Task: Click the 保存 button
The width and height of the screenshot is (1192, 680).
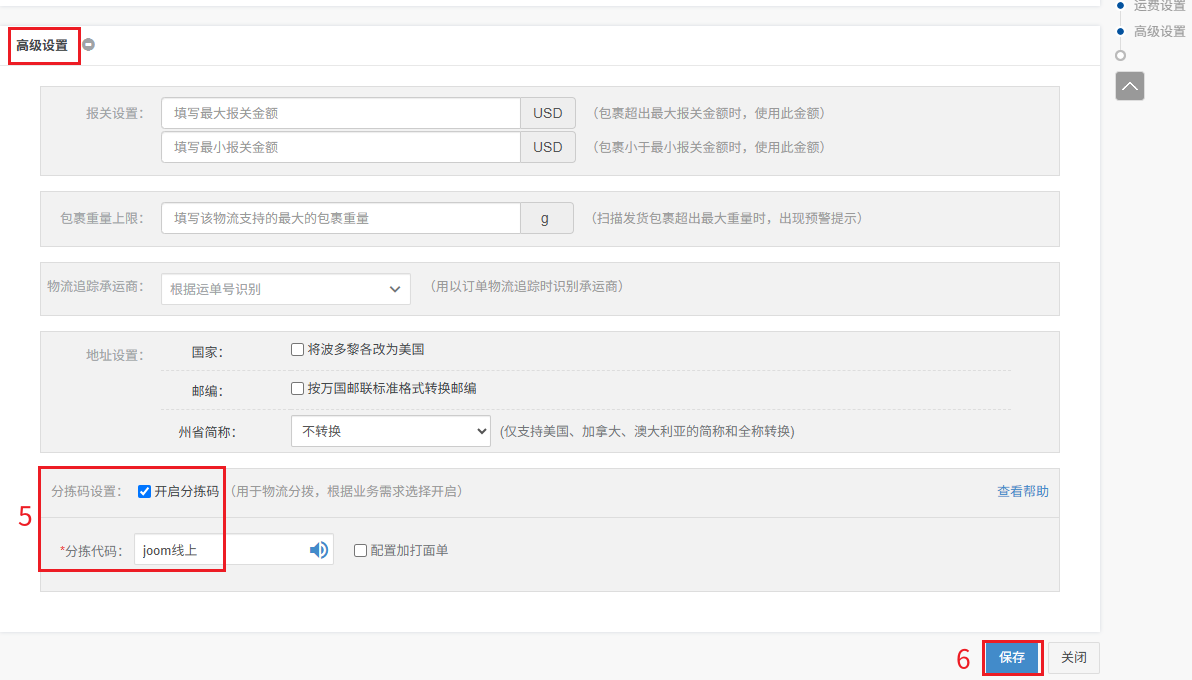Action: pyautogui.click(x=1012, y=657)
